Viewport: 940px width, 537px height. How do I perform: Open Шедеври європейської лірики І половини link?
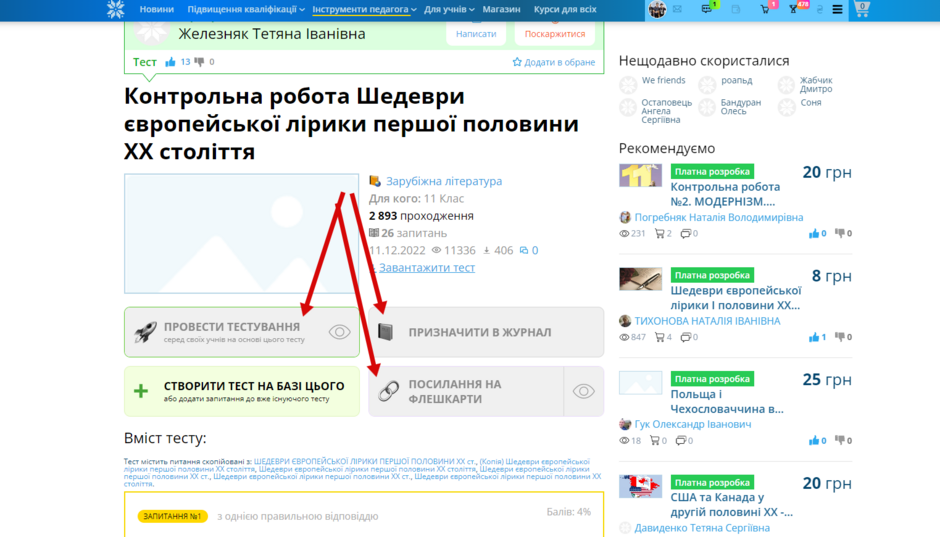coord(736,298)
